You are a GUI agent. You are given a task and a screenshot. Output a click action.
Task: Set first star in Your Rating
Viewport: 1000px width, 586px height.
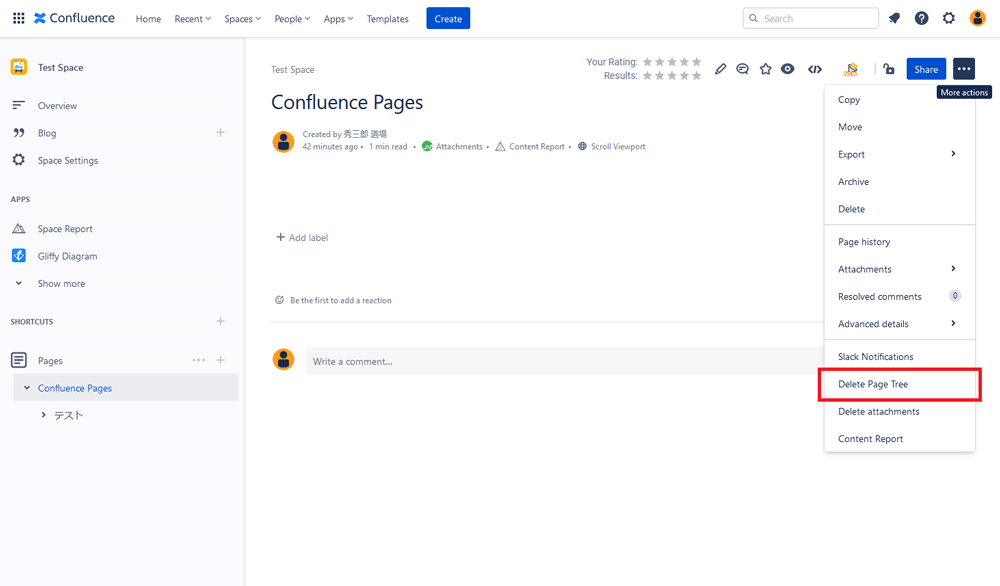point(648,62)
